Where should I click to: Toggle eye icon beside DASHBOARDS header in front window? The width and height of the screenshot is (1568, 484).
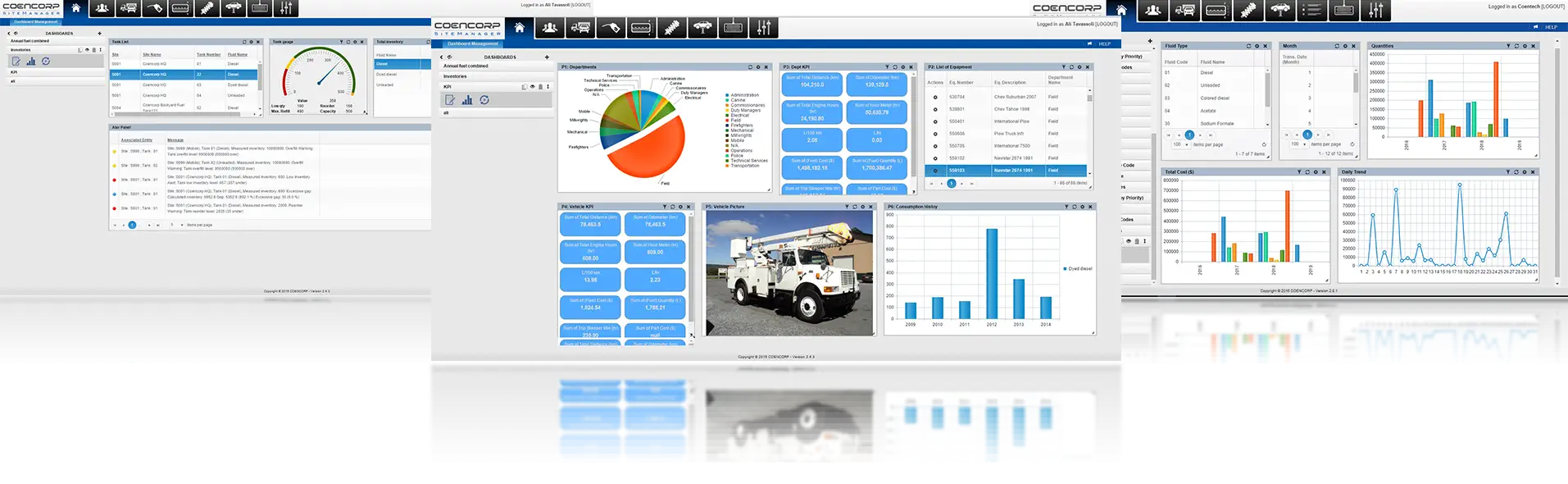pos(449,57)
